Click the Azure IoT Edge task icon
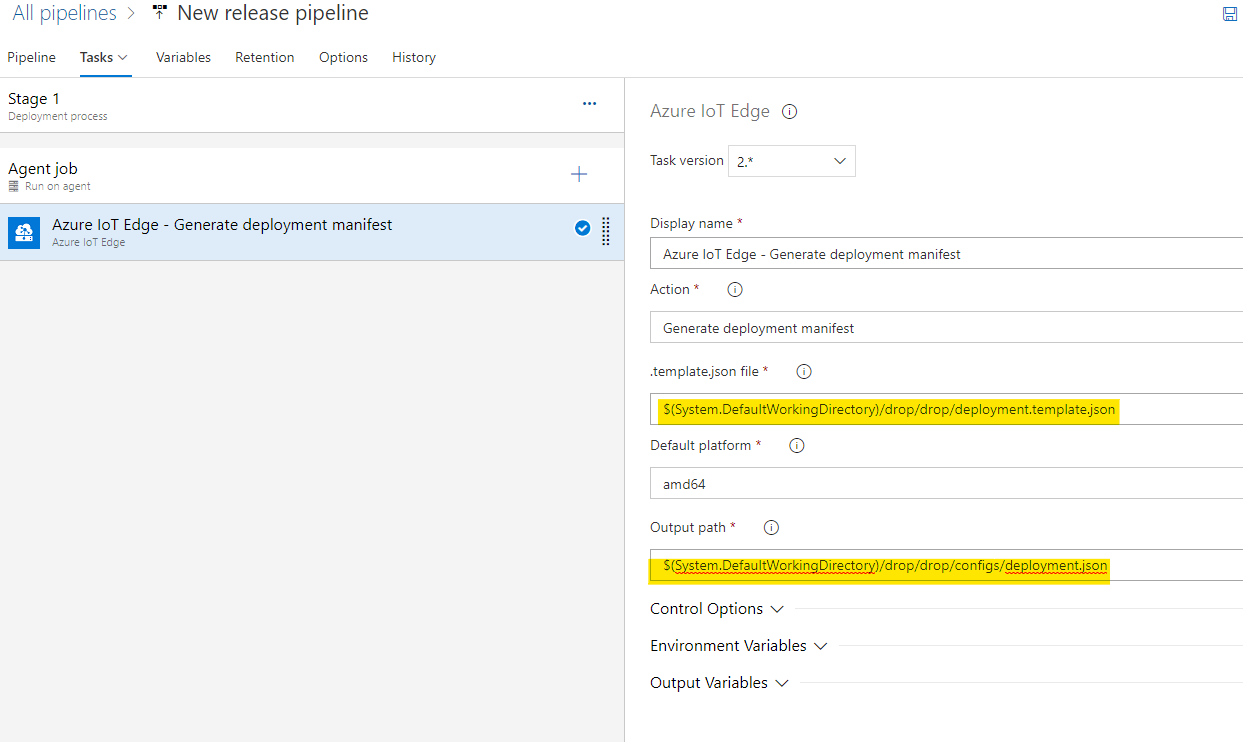The image size is (1243, 742). 24,232
